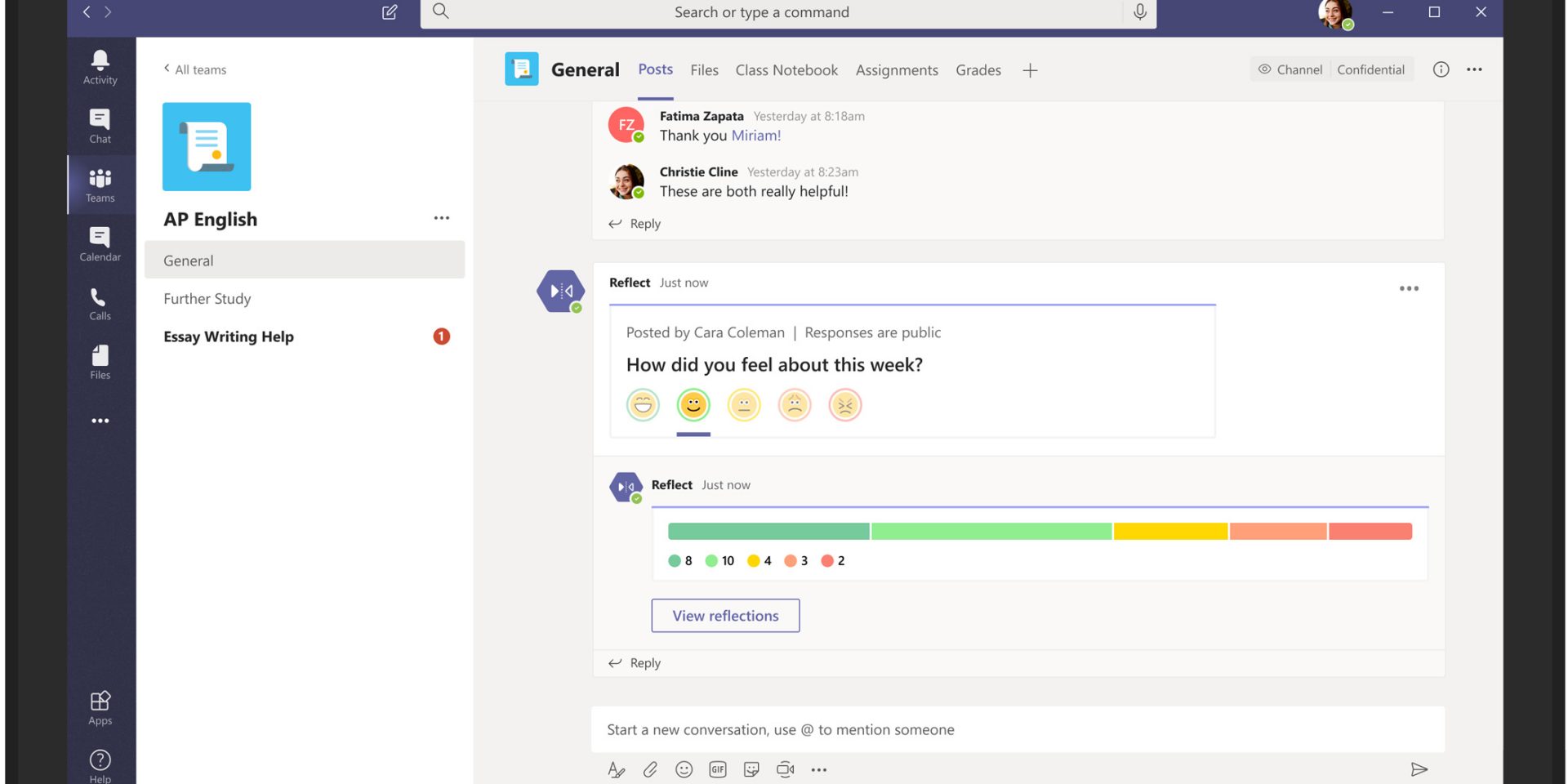Screen dimensions: 1568x784
Task: Click the microphone icon in search bar
Action: click(x=1140, y=11)
